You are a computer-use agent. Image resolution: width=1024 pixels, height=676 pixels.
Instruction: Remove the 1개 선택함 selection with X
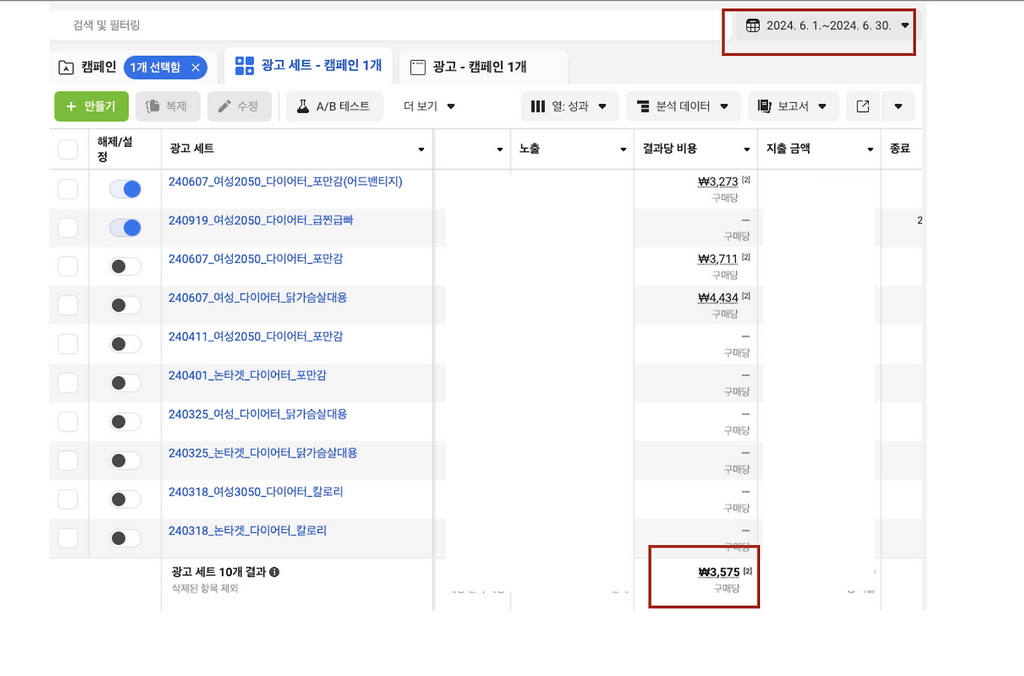tap(195, 67)
